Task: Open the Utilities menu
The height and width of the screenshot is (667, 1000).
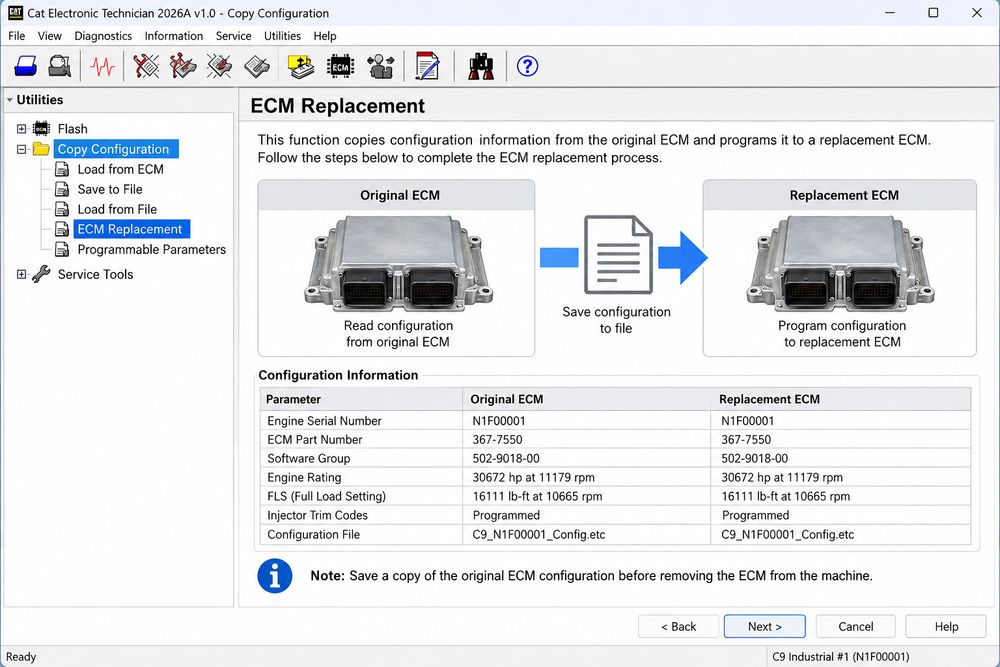Action: point(282,36)
